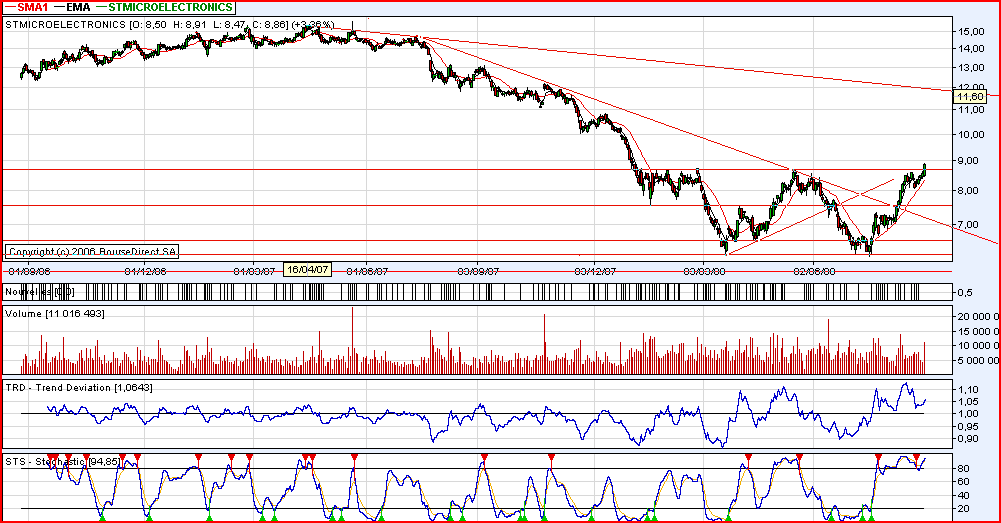Click the 15 000 0 volume axis value
The height and width of the screenshot is (523, 1001).
point(978,331)
